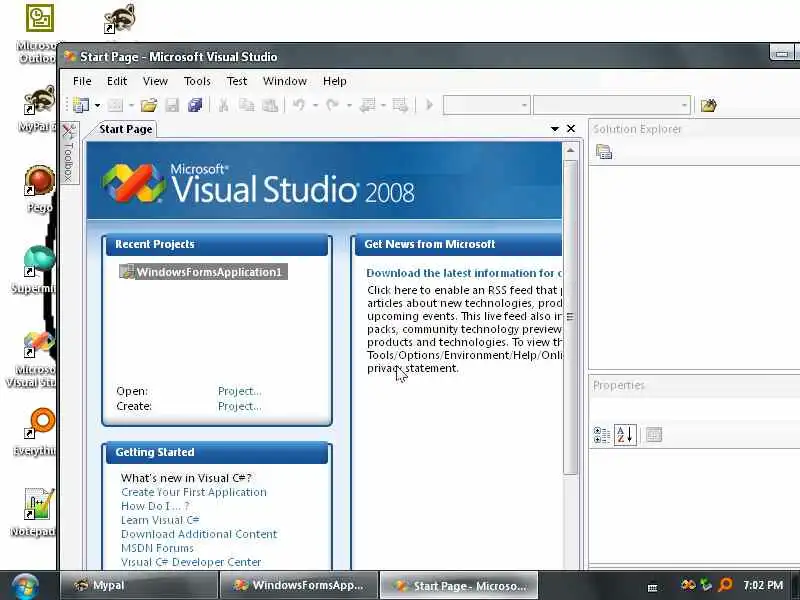Click the Solution Explorer Properties icon
Image resolution: width=800 pixels, height=600 pixels.
click(604, 152)
